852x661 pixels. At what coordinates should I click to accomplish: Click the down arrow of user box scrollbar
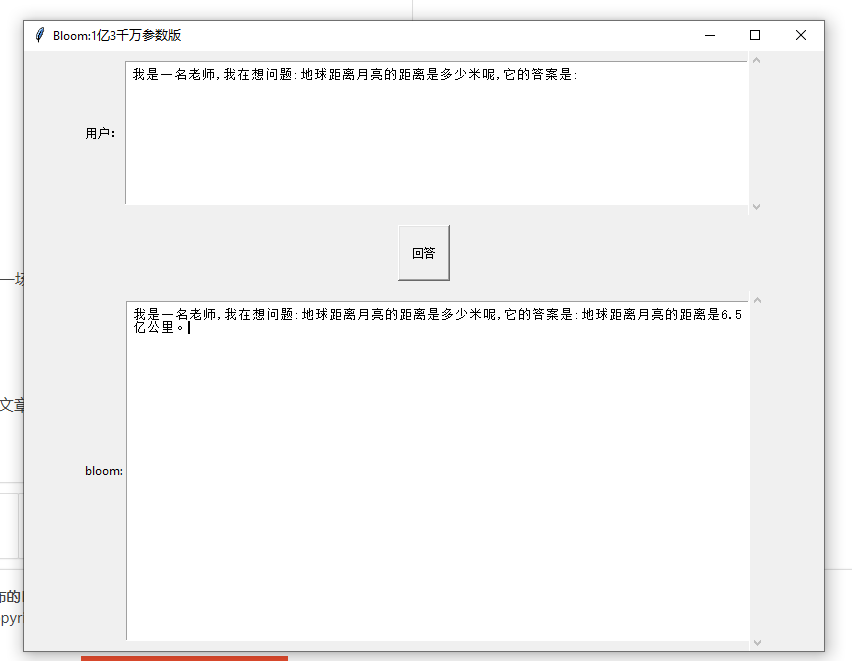pos(756,207)
